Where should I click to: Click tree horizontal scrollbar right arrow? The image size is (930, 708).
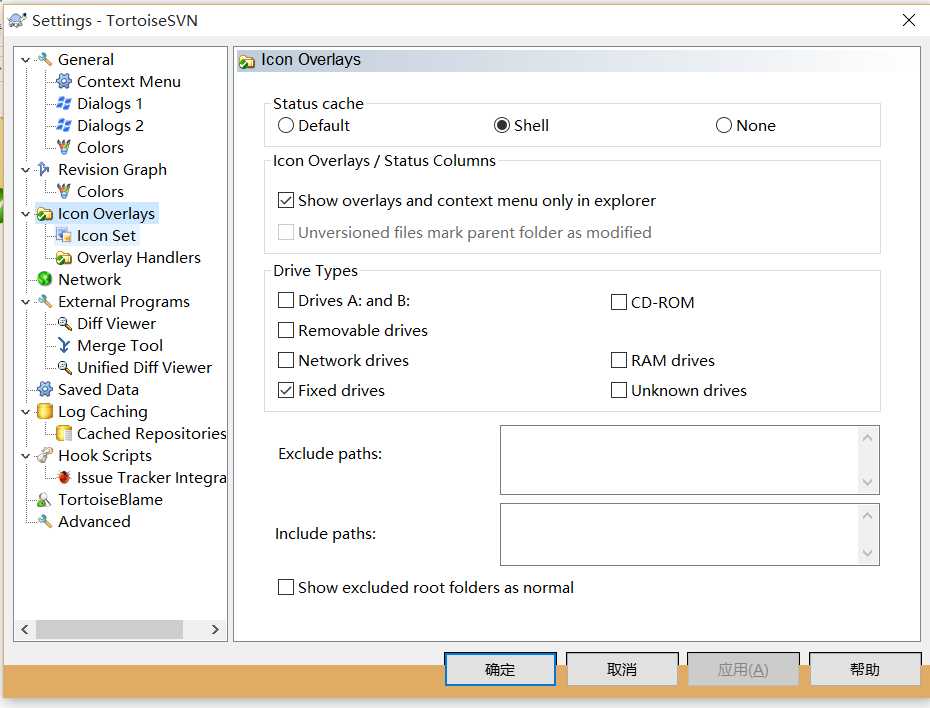click(215, 629)
